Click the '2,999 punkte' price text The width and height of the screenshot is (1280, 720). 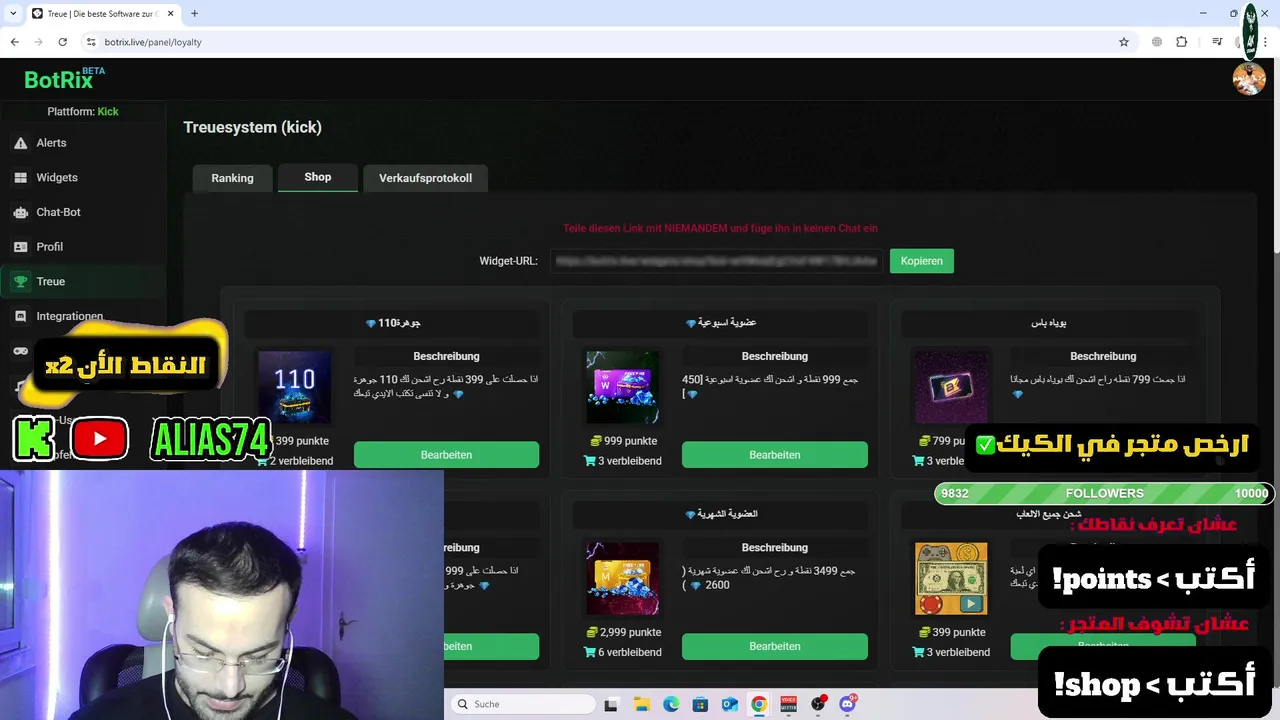tap(630, 632)
